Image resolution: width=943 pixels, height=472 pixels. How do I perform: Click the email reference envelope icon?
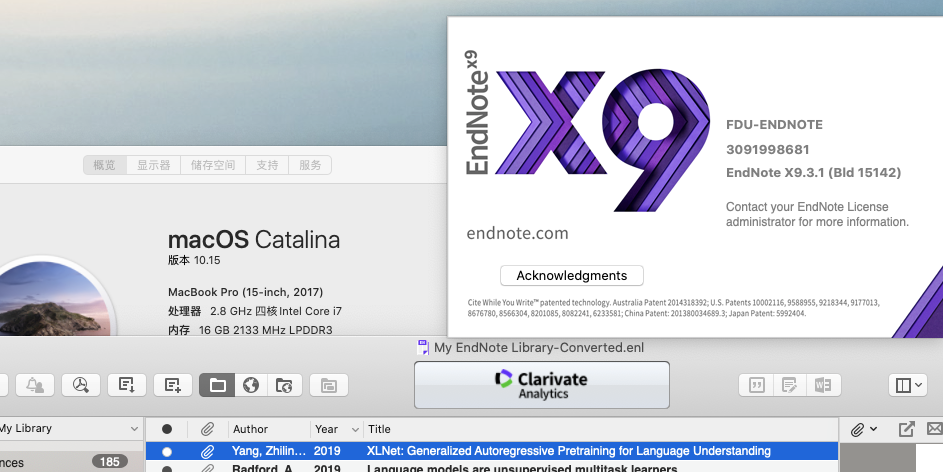click(x=935, y=429)
